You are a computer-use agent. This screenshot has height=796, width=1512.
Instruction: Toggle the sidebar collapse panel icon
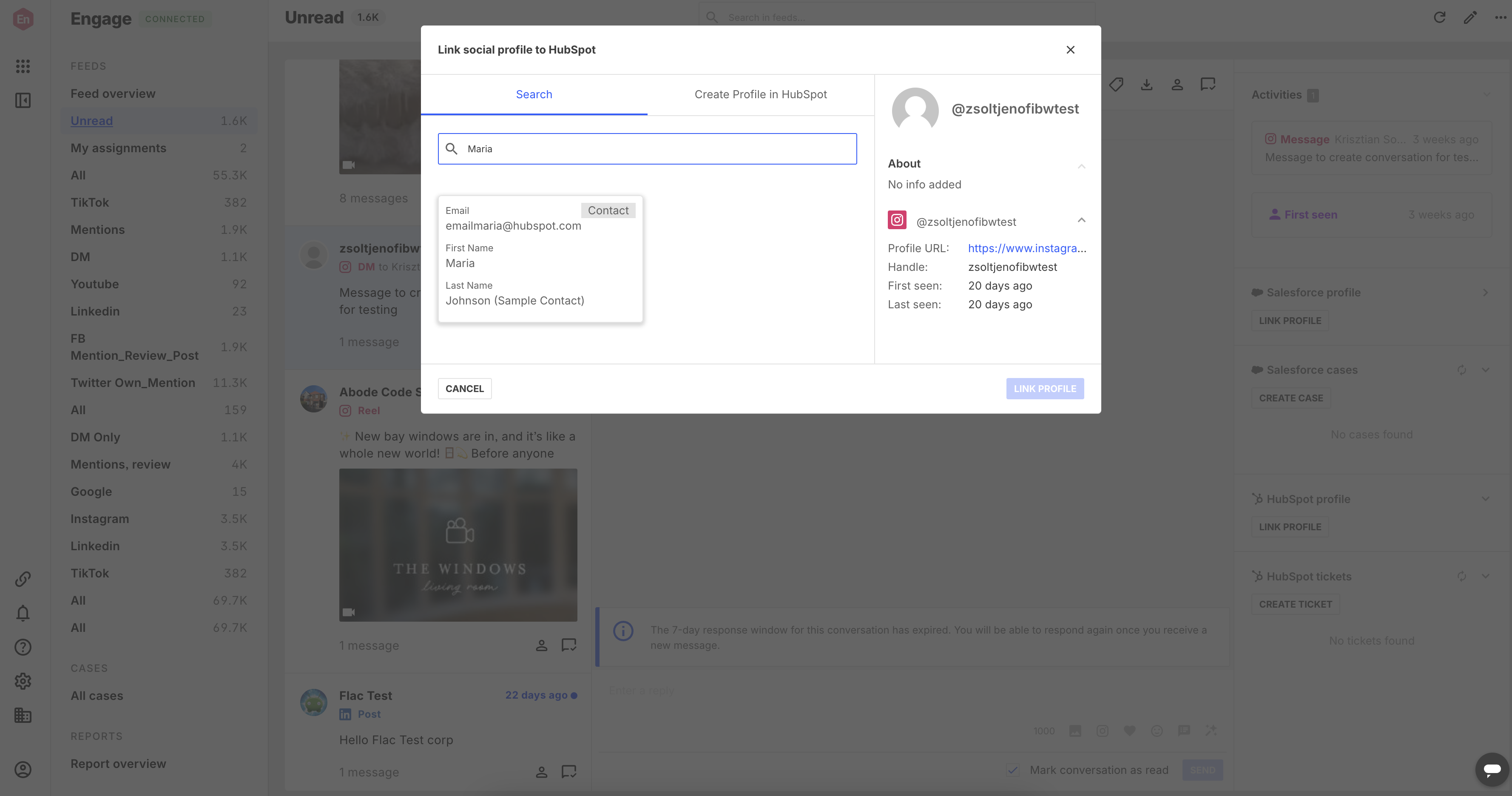pyautogui.click(x=23, y=100)
